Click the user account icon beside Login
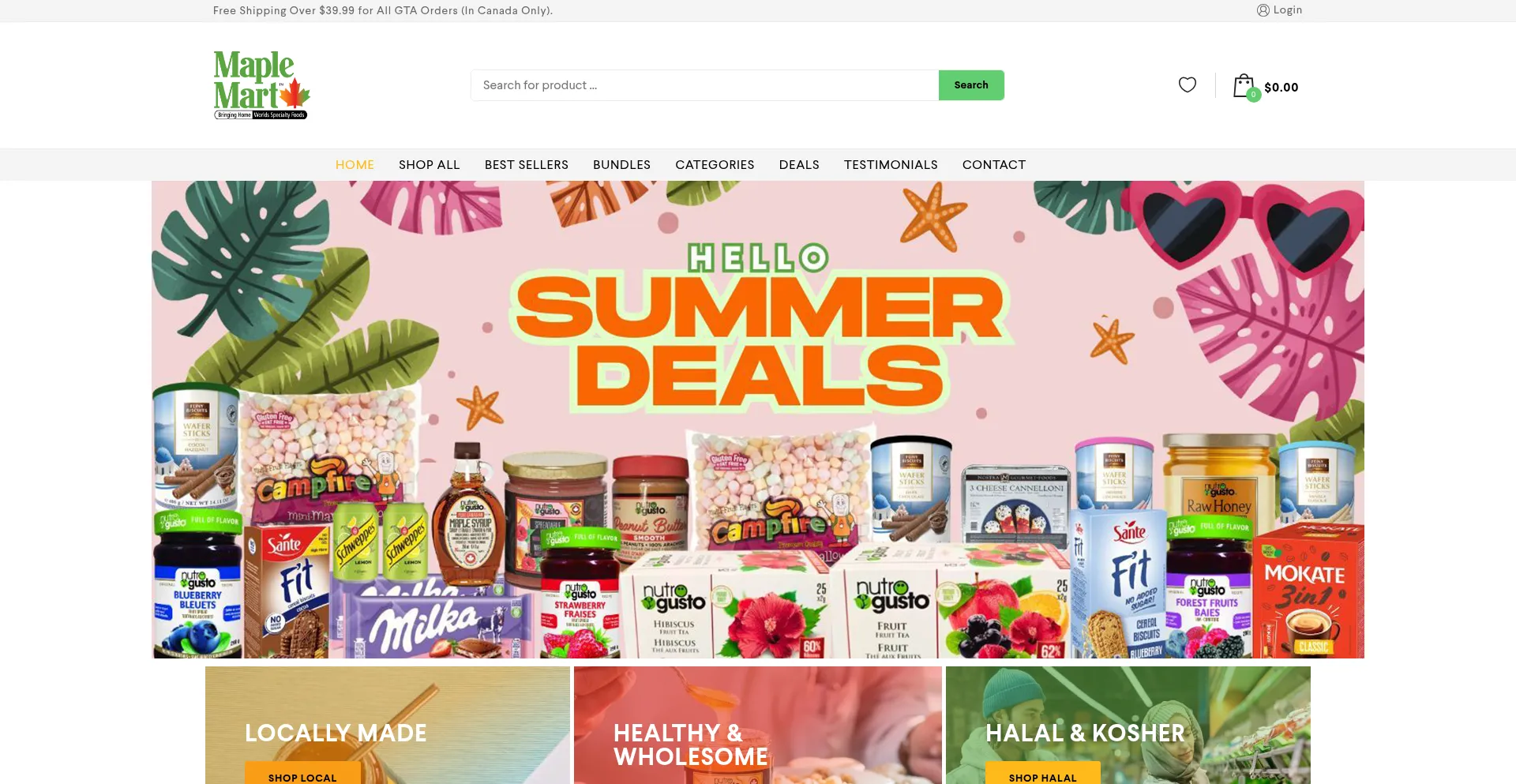The image size is (1516, 784). click(1263, 10)
